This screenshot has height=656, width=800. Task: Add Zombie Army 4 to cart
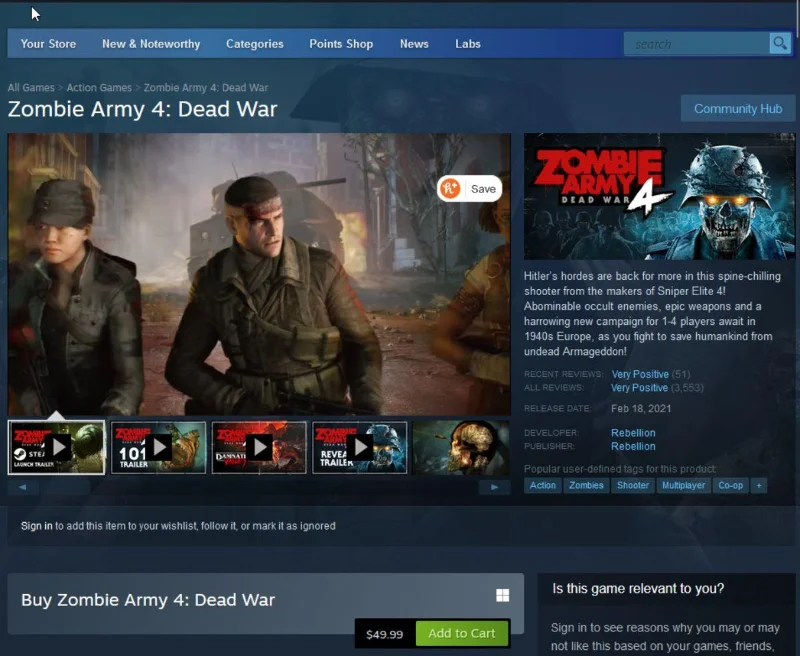462,633
